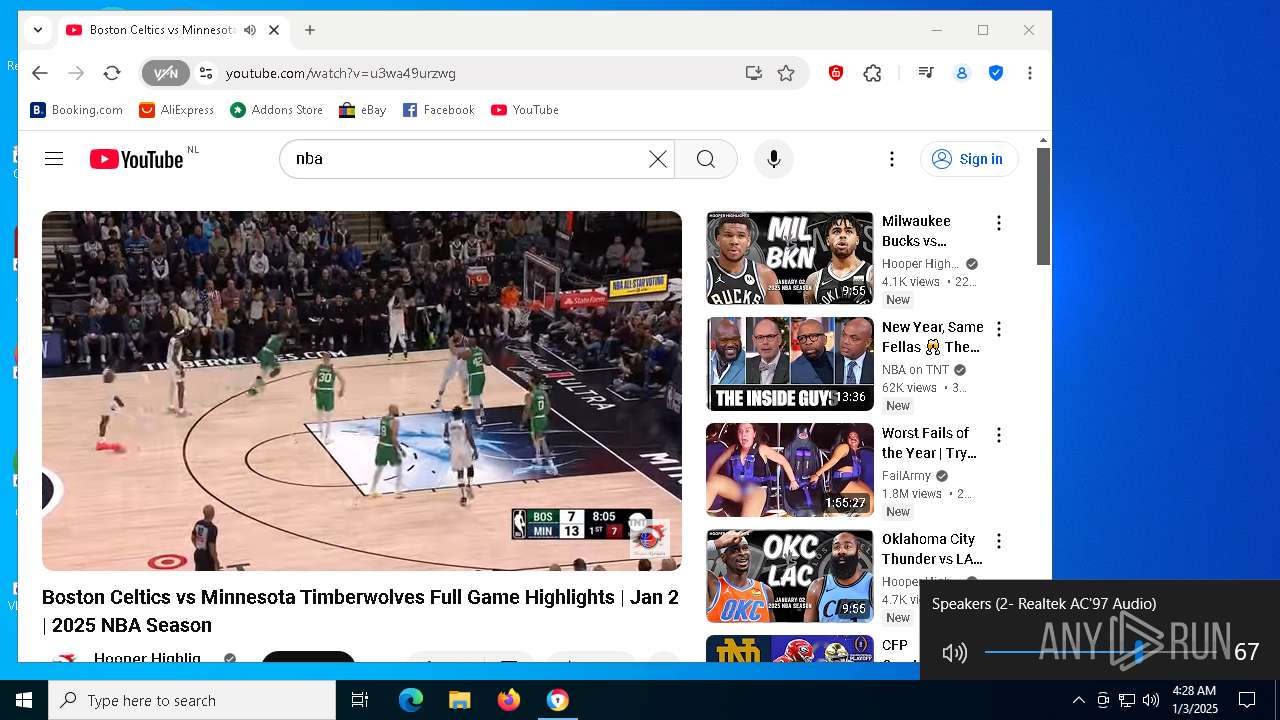Open FailArmy channel name
The height and width of the screenshot is (720, 1280).
point(907,476)
